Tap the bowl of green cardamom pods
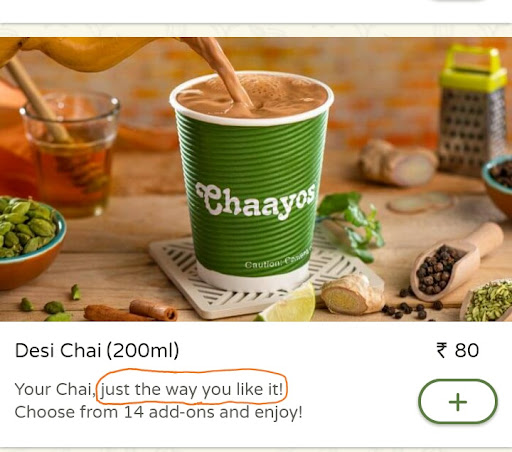 tap(29, 241)
